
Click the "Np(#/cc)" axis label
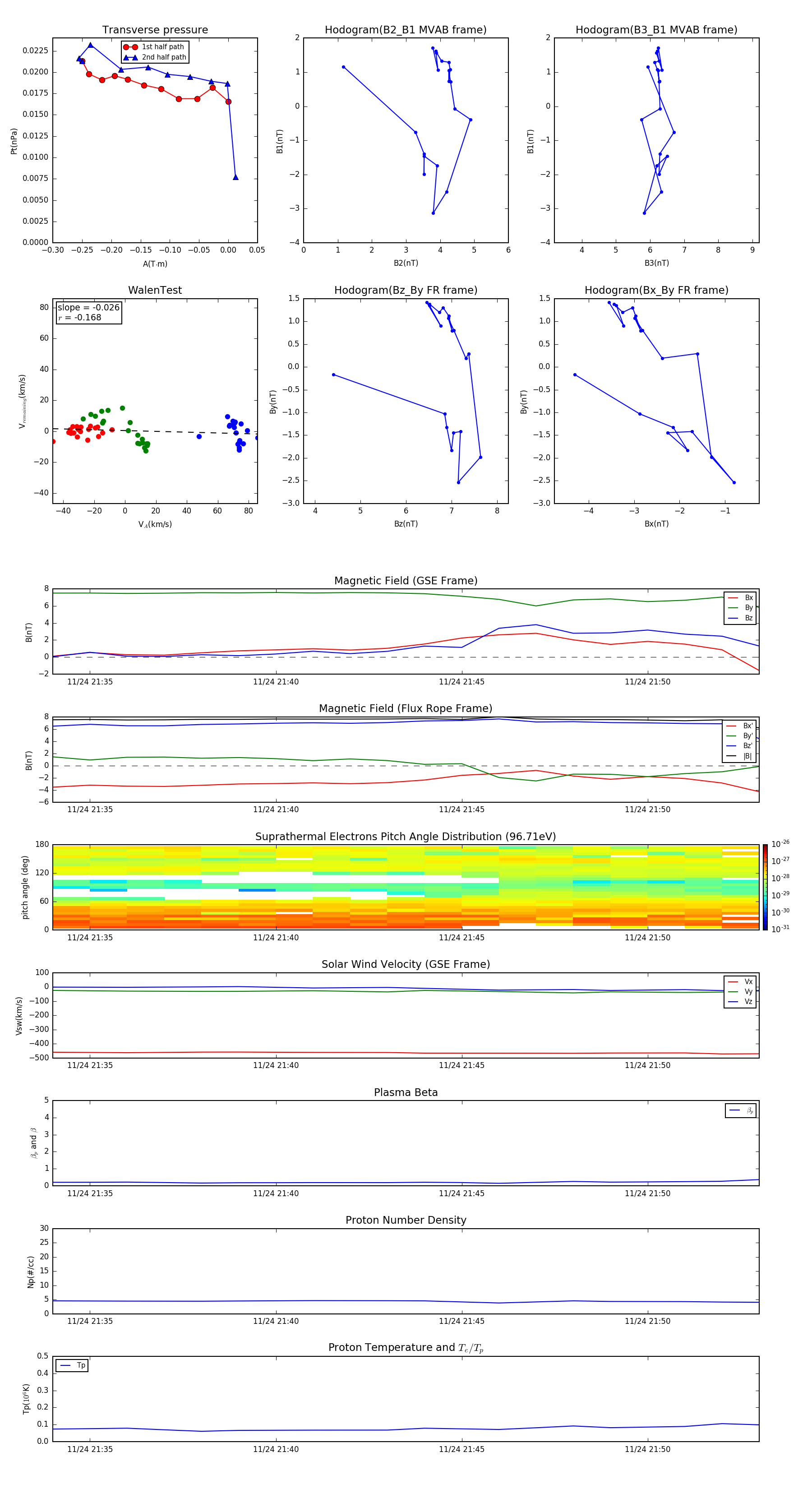[31, 1272]
